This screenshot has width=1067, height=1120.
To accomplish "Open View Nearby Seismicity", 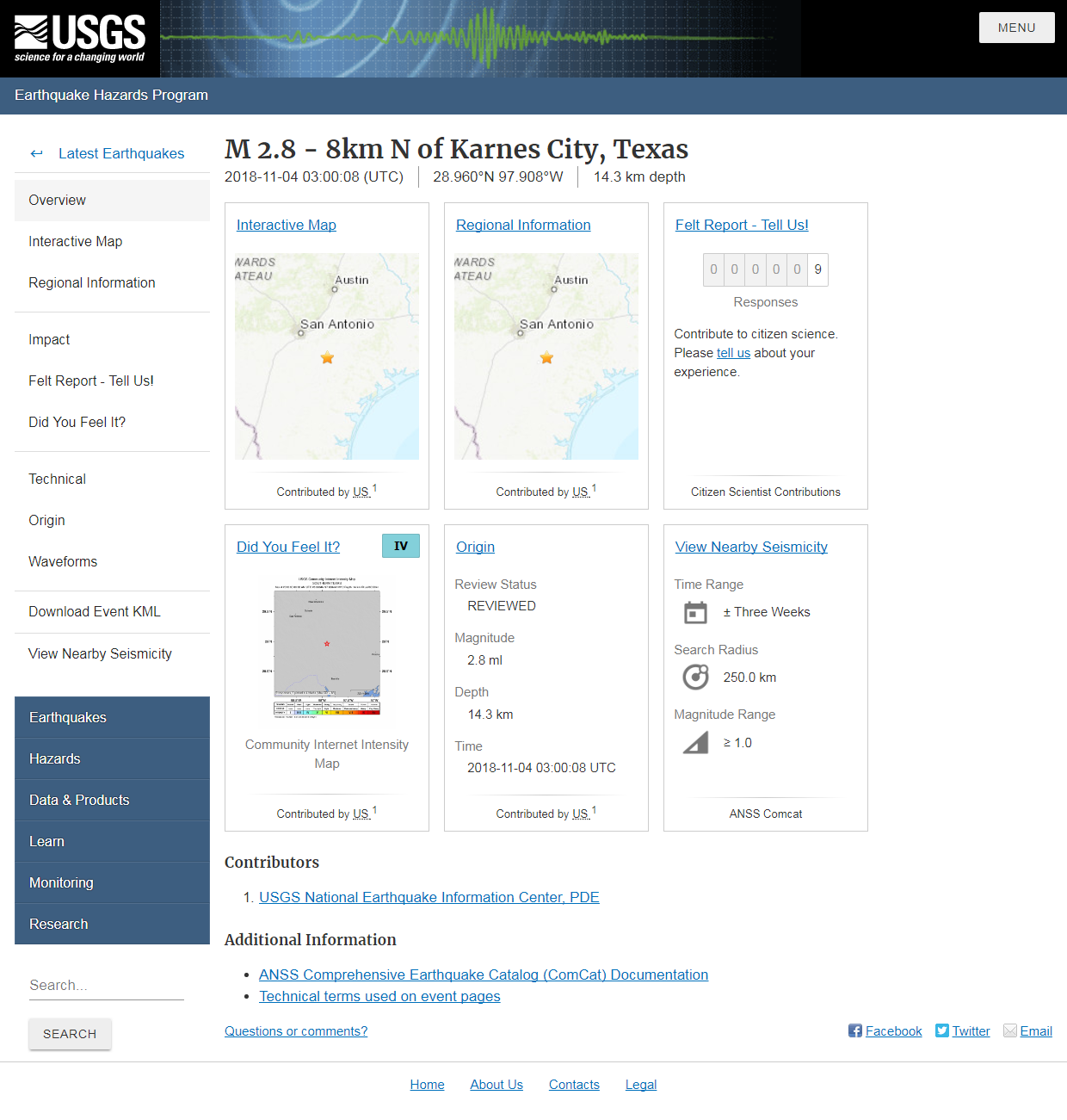I will pyautogui.click(x=750, y=547).
